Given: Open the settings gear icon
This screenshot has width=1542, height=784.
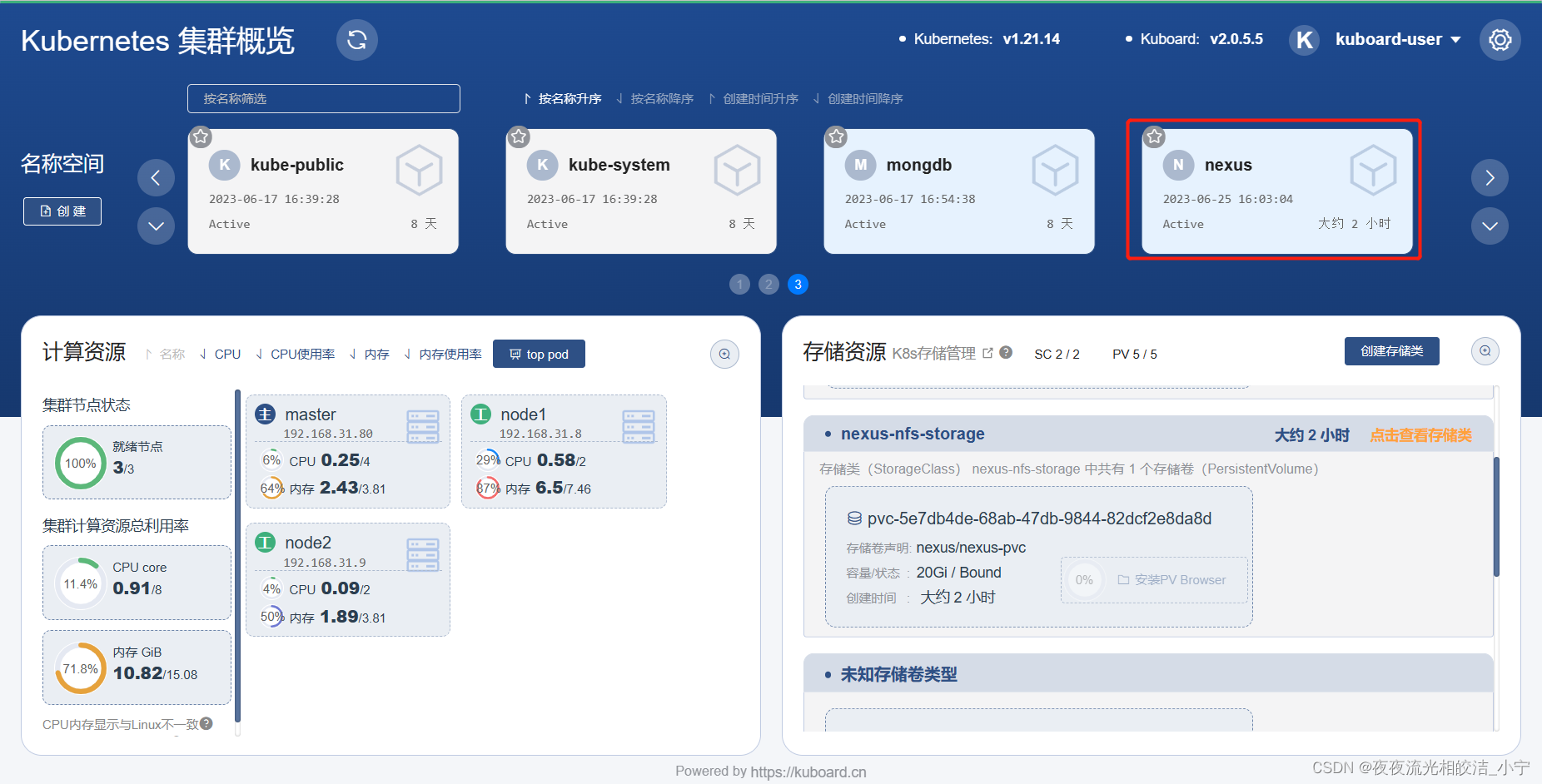Looking at the screenshot, I should (1500, 40).
